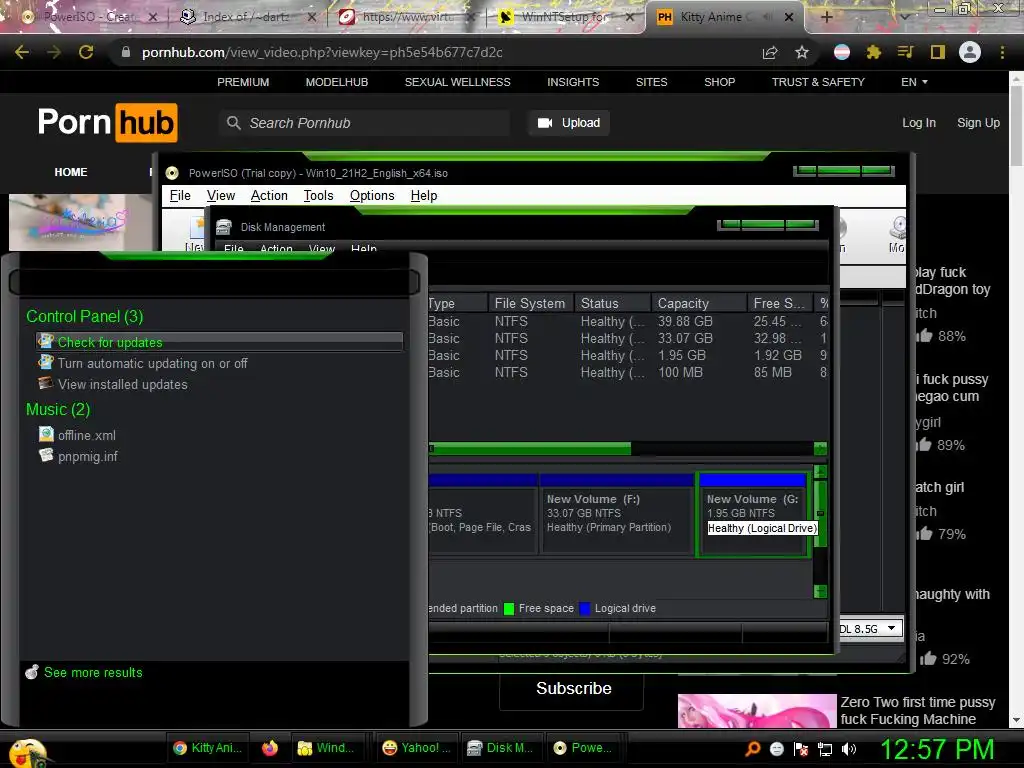Select the 100 MB volume row

click(628, 372)
